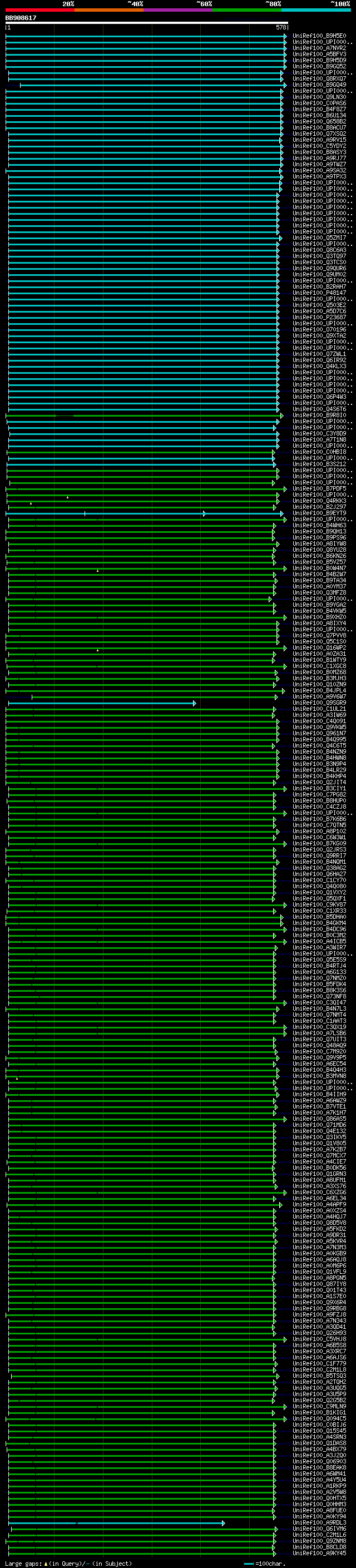The image size is (356, 1568).
Task: Open hit UniRef100_A7NVR2
Action: click(319, 48)
